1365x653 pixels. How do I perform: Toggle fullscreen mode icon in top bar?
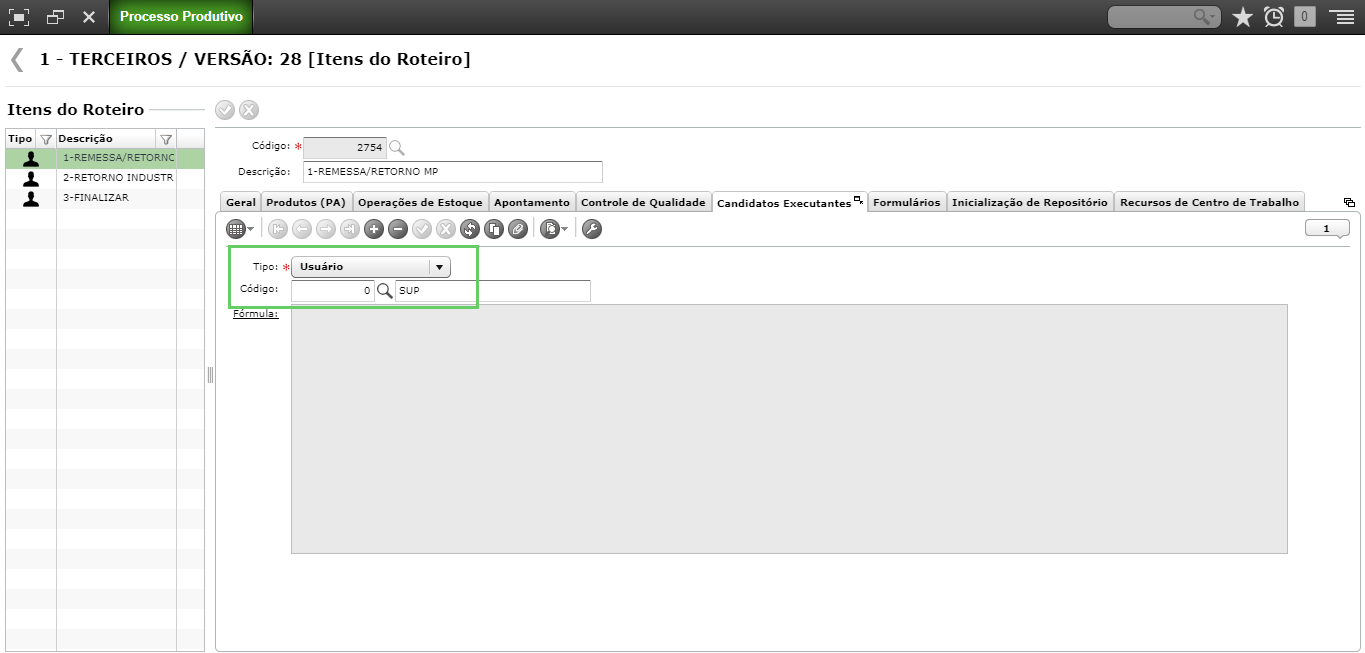[19, 17]
